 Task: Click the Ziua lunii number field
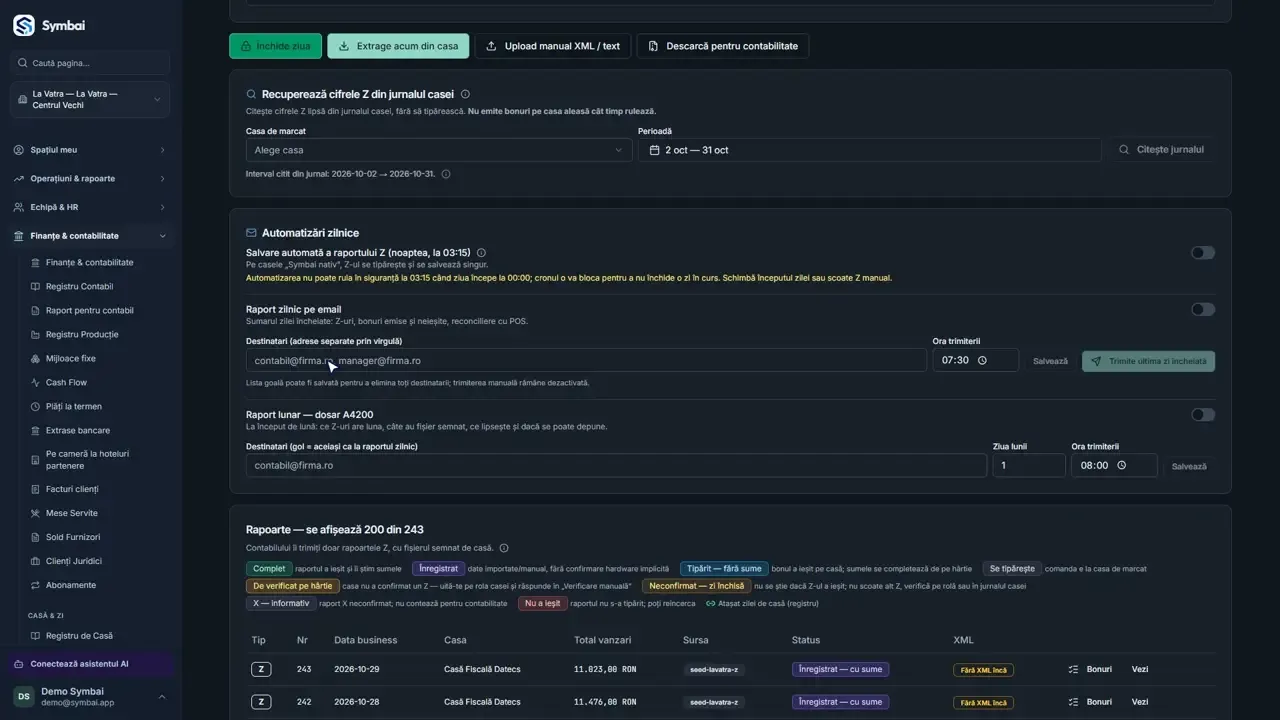pyautogui.click(x=1029, y=465)
